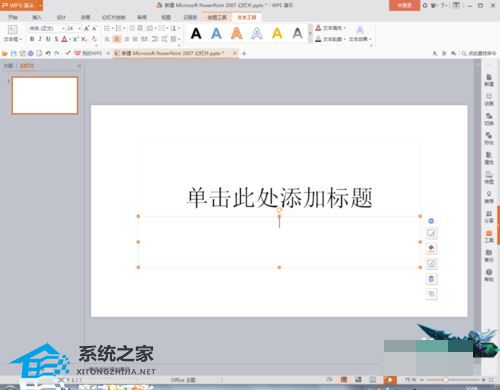Click the text box insert icon
This screenshot has width=500, height=390.
(12, 29)
